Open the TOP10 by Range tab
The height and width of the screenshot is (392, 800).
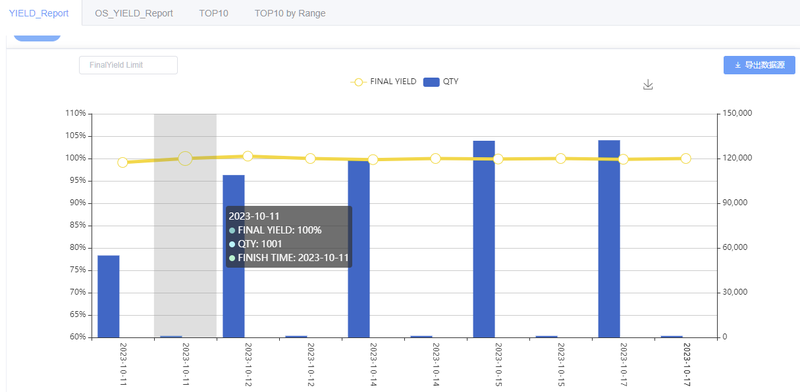click(x=290, y=13)
